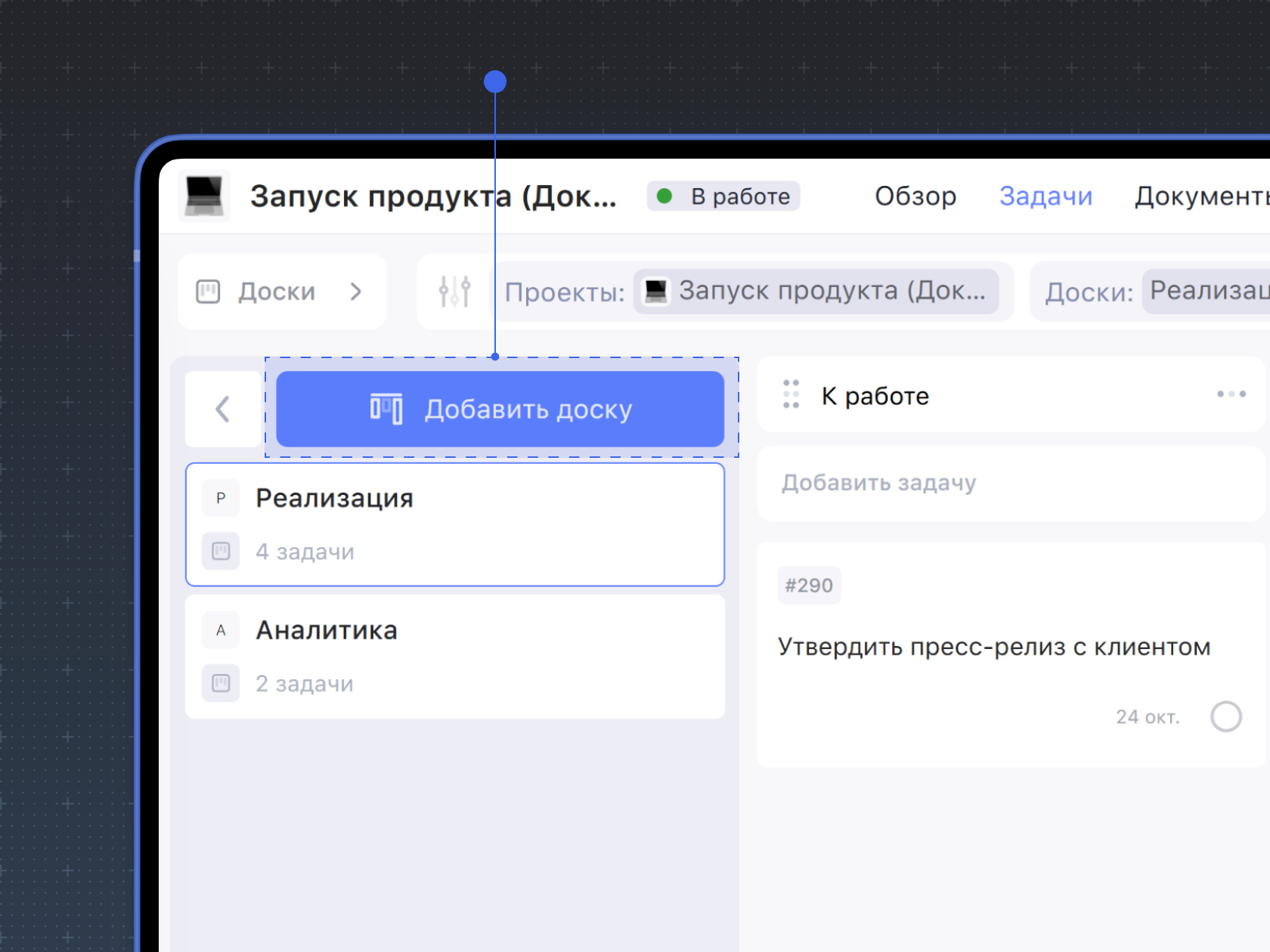Mark task #290 complete via circle
Image resolution: width=1270 pixels, height=952 pixels.
(x=1225, y=716)
